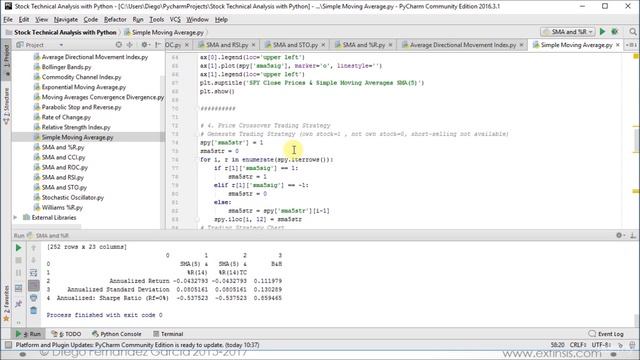The height and width of the screenshot is (360, 640).
Task: Hide the Project panel with pin icon
Action: point(158,45)
